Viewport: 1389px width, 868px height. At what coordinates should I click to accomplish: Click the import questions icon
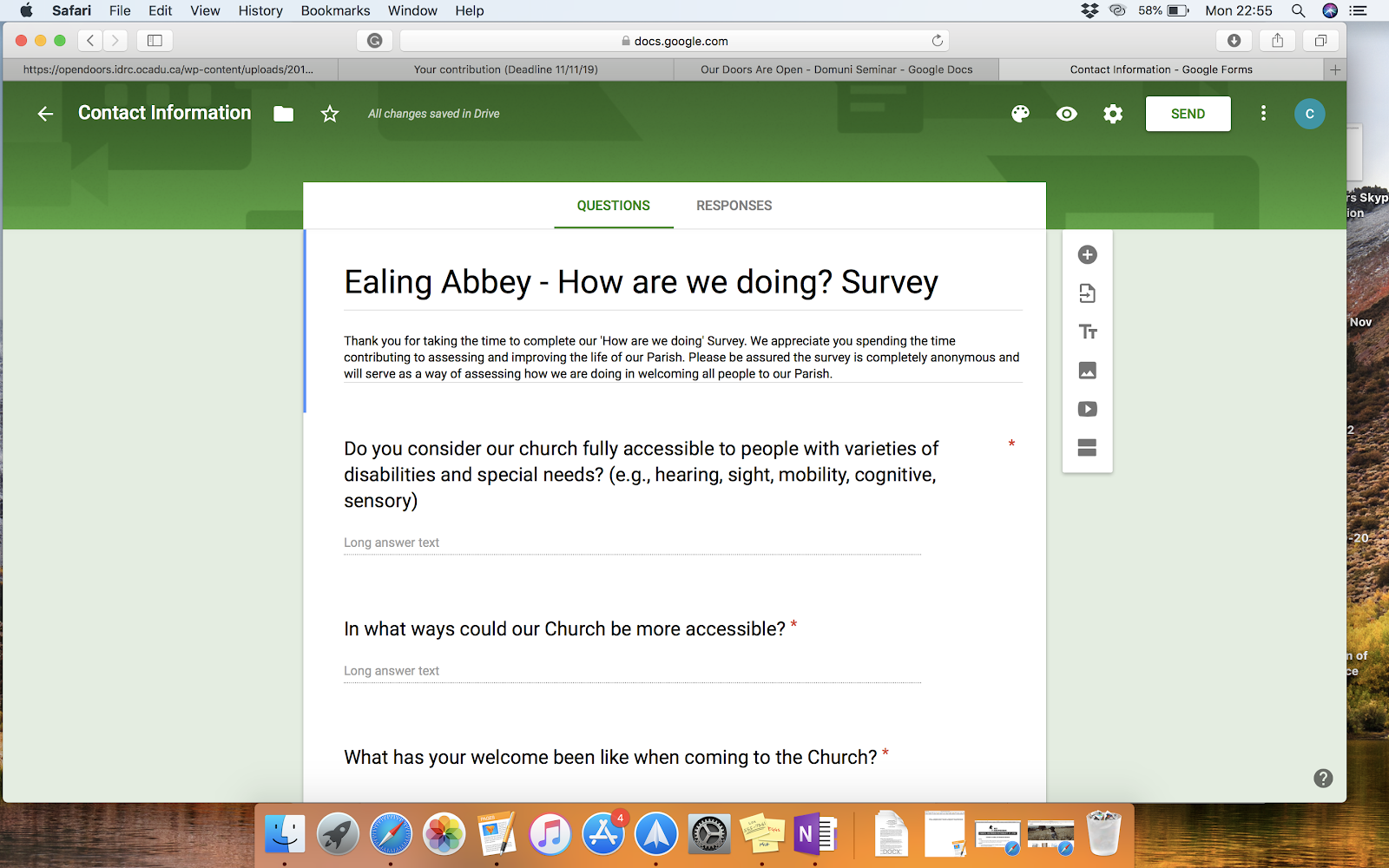click(1087, 293)
